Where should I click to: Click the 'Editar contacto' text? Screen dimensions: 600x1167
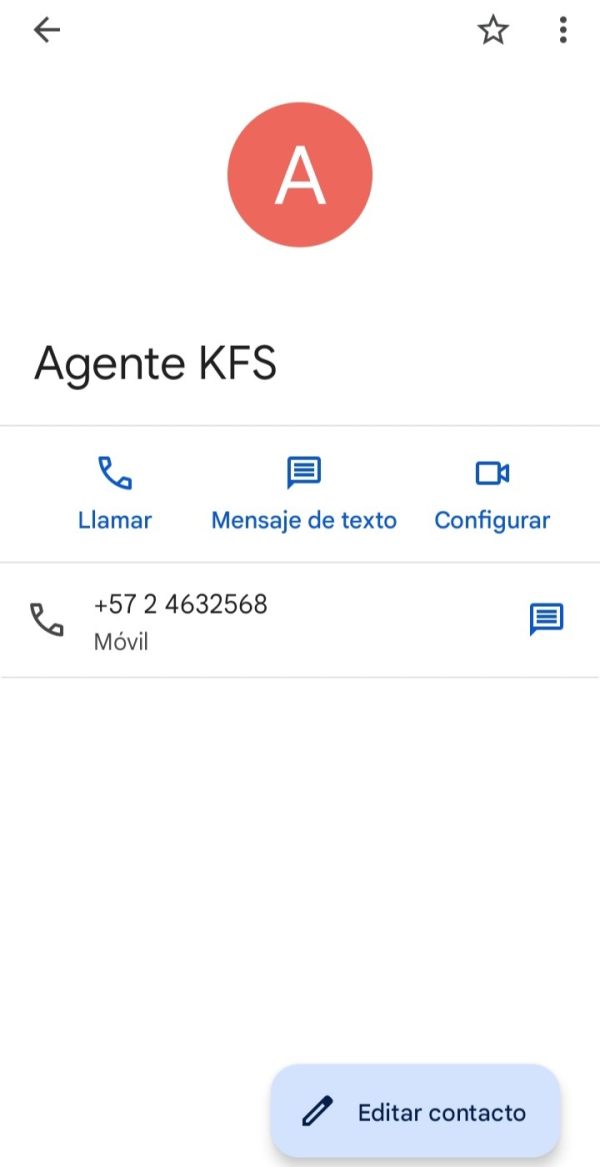(x=442, y=1113)
